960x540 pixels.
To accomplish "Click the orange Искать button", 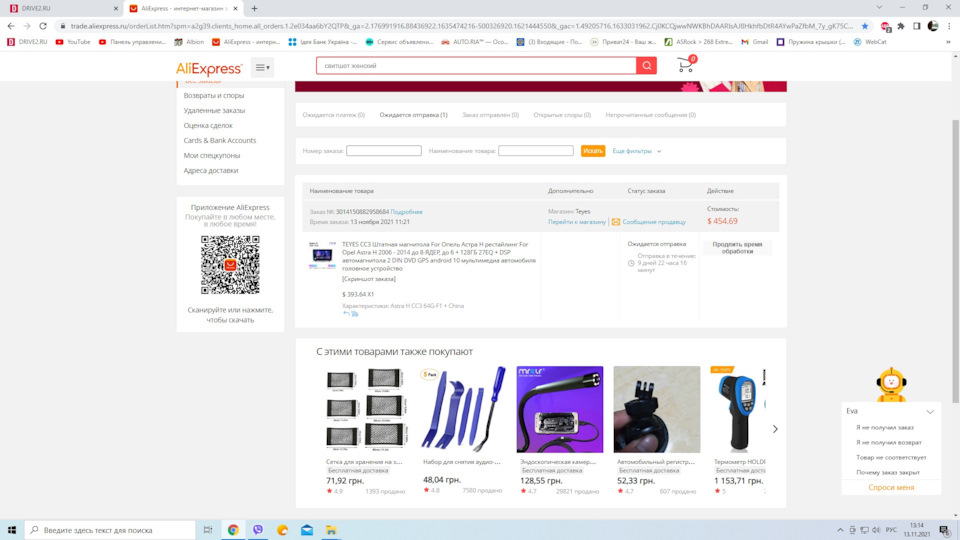I will 593,151.
